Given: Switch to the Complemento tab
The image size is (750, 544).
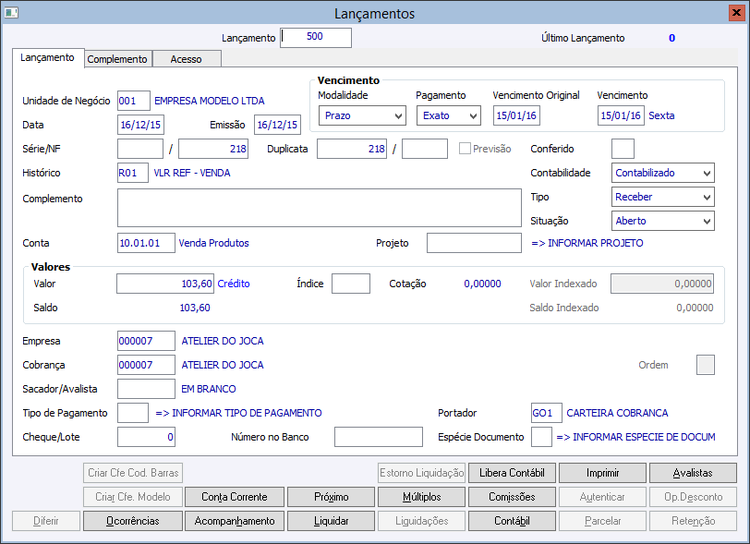Looking at the screenshot, I should [118, 59].
